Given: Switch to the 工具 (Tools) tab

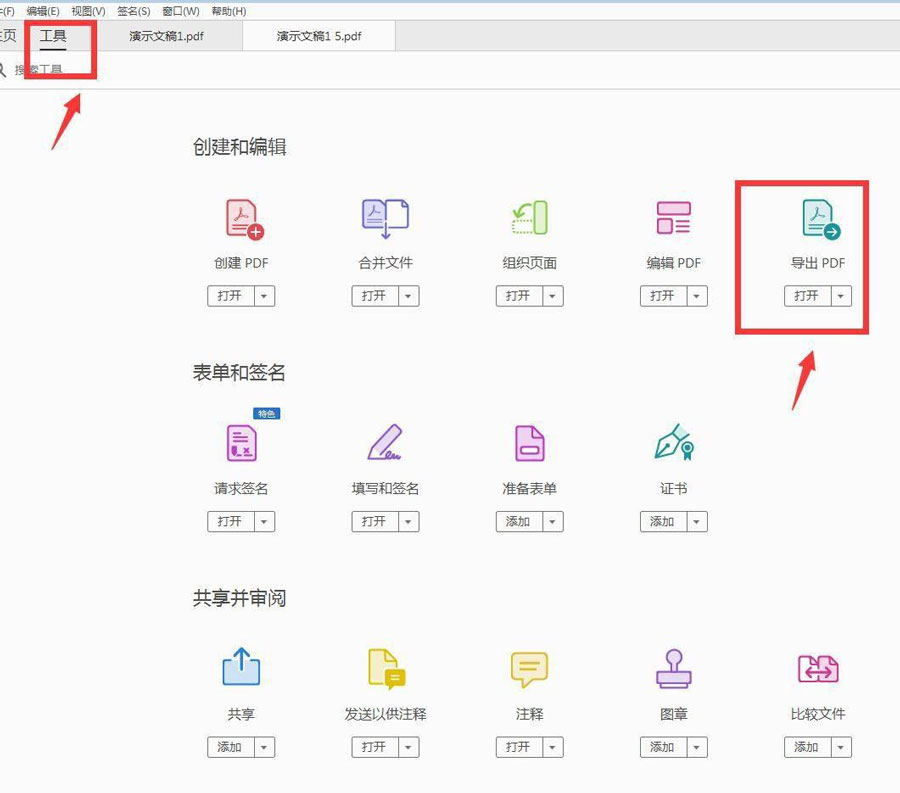Looking at the screenshot, I should [x=53, y=36].
